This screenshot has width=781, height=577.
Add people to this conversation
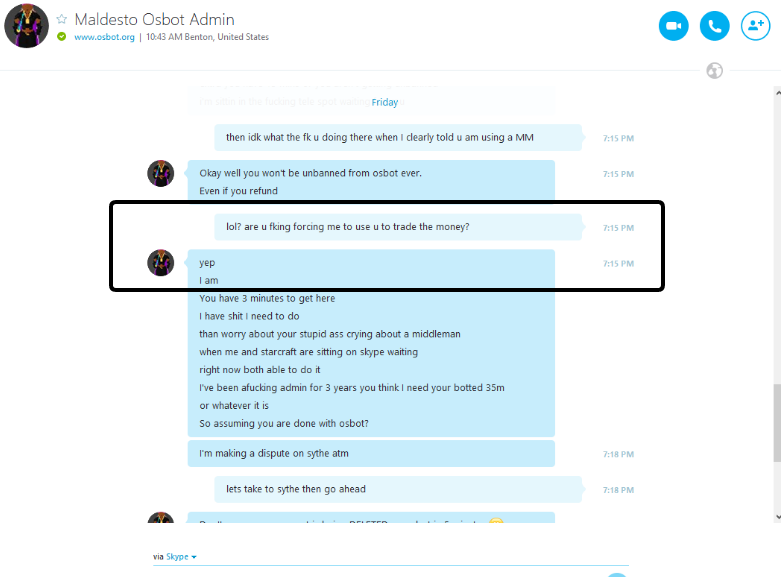coord(755,26)
